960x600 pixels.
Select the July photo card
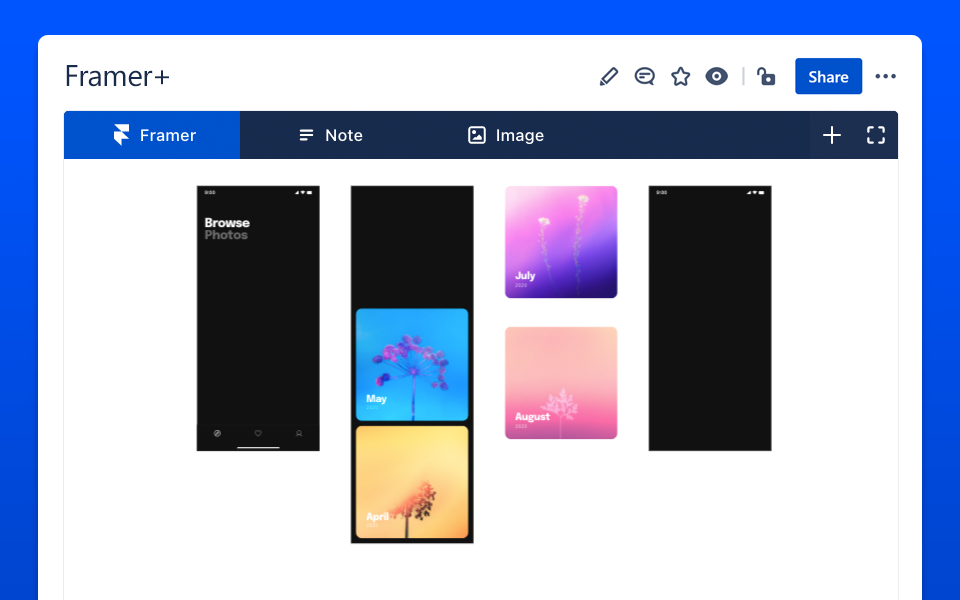pyautogui.click(x=561, y=242)
